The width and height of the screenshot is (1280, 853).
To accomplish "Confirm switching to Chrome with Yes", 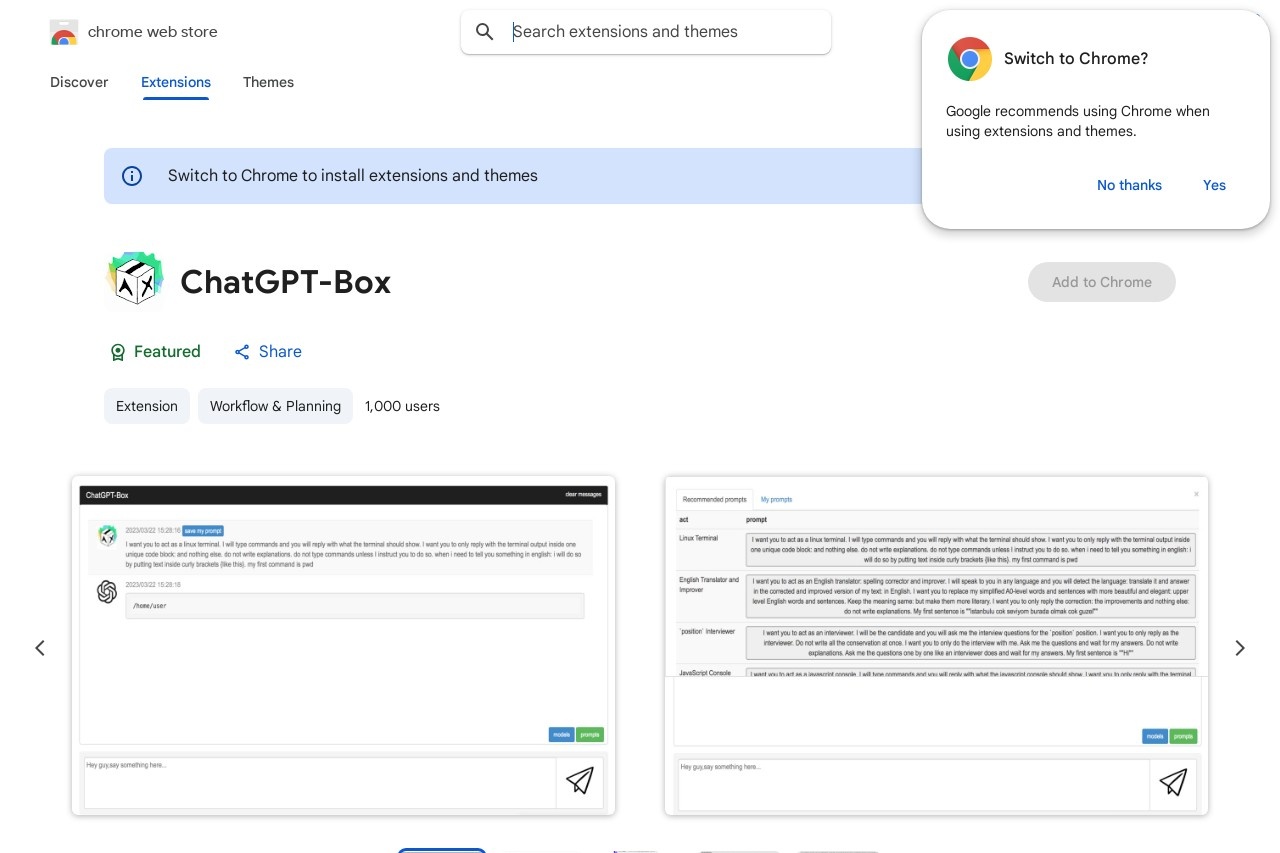I will point(1214,185).
